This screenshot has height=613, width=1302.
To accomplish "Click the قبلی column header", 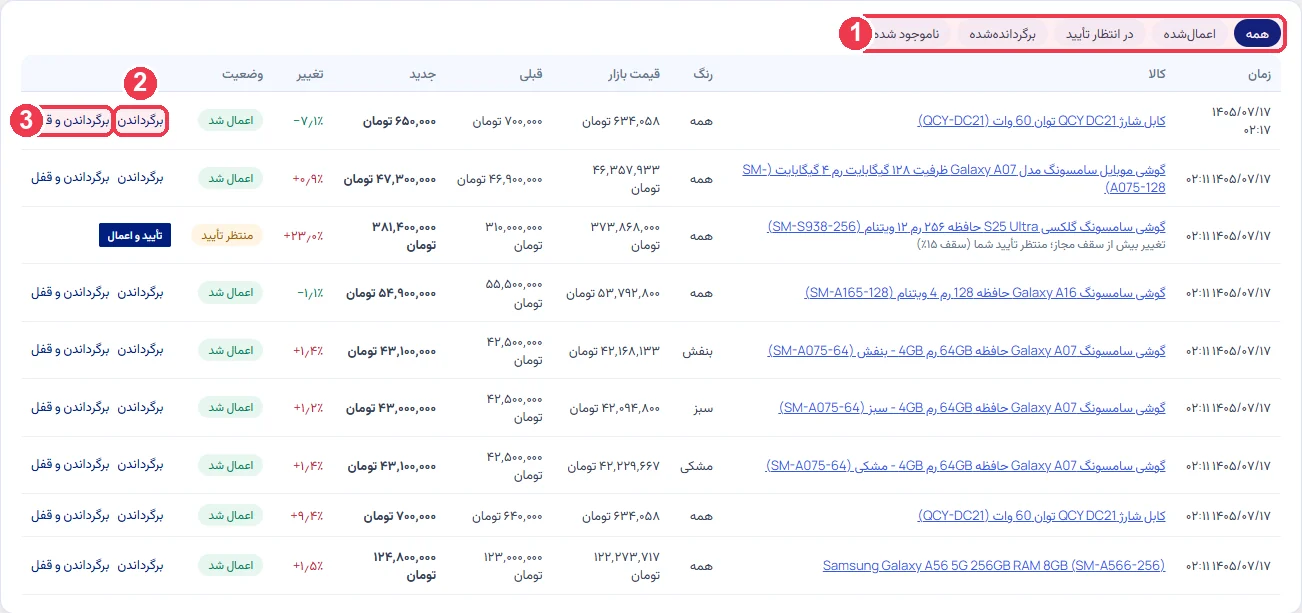I will [x=531, y=75].
